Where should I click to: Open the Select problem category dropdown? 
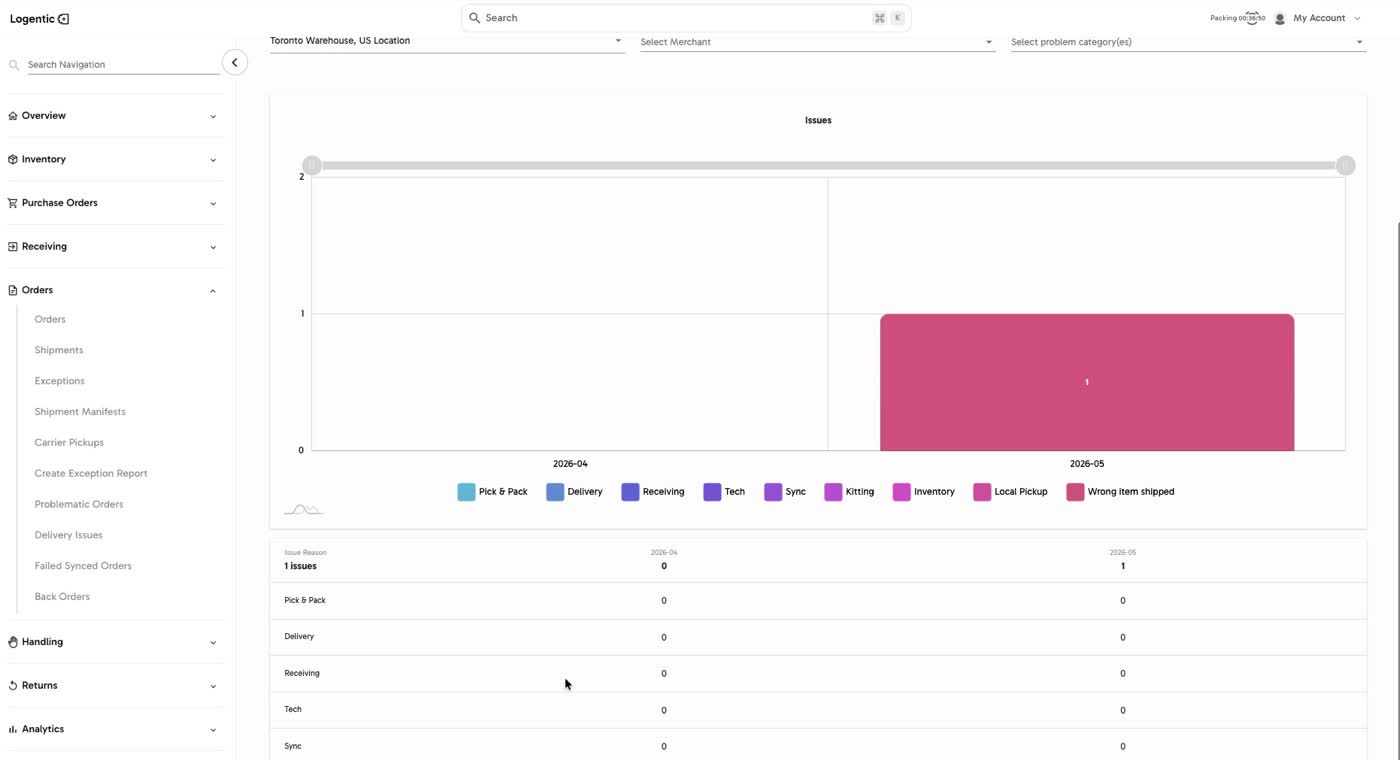(1188, 42)
